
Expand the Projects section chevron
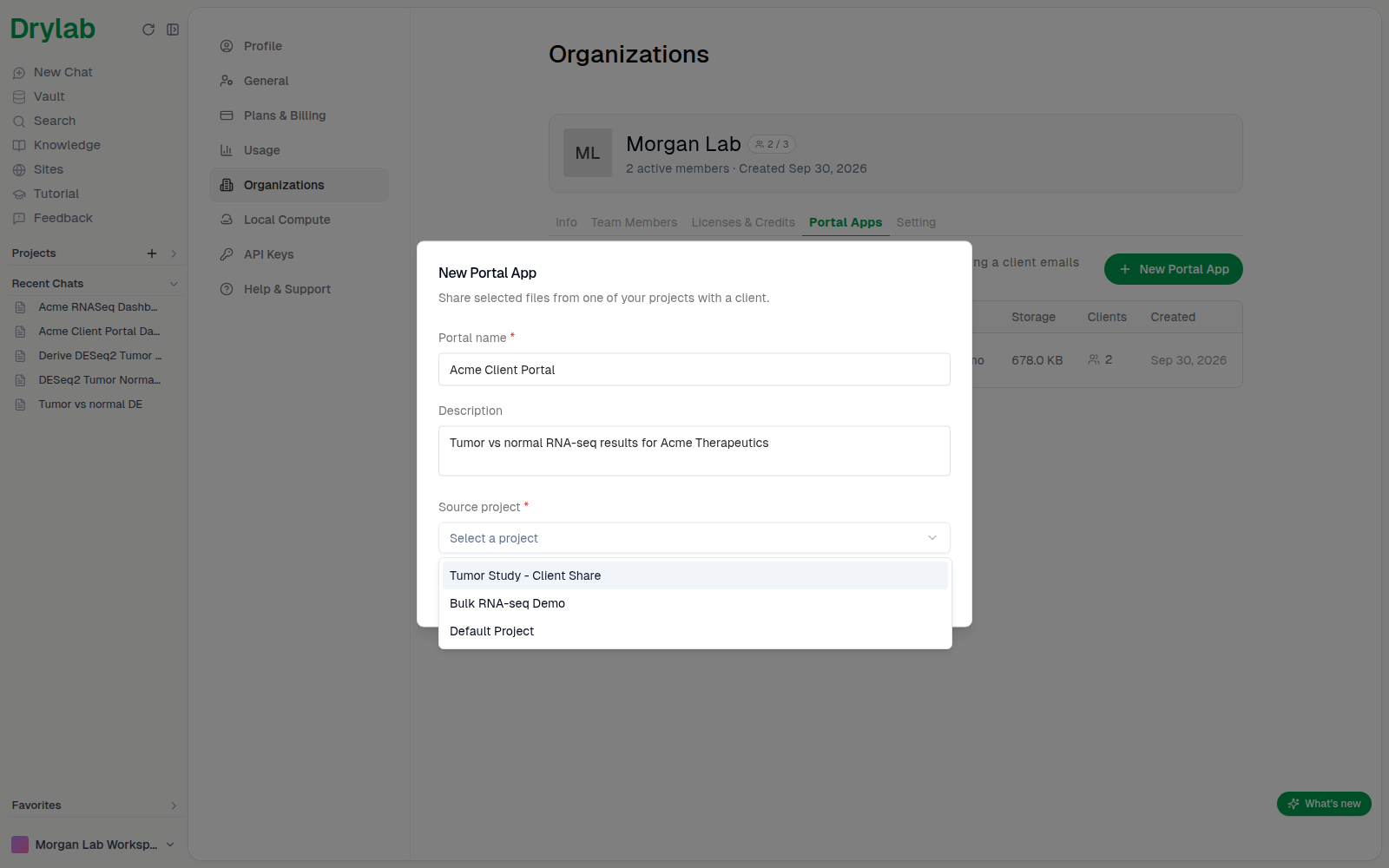click(174, 253)
